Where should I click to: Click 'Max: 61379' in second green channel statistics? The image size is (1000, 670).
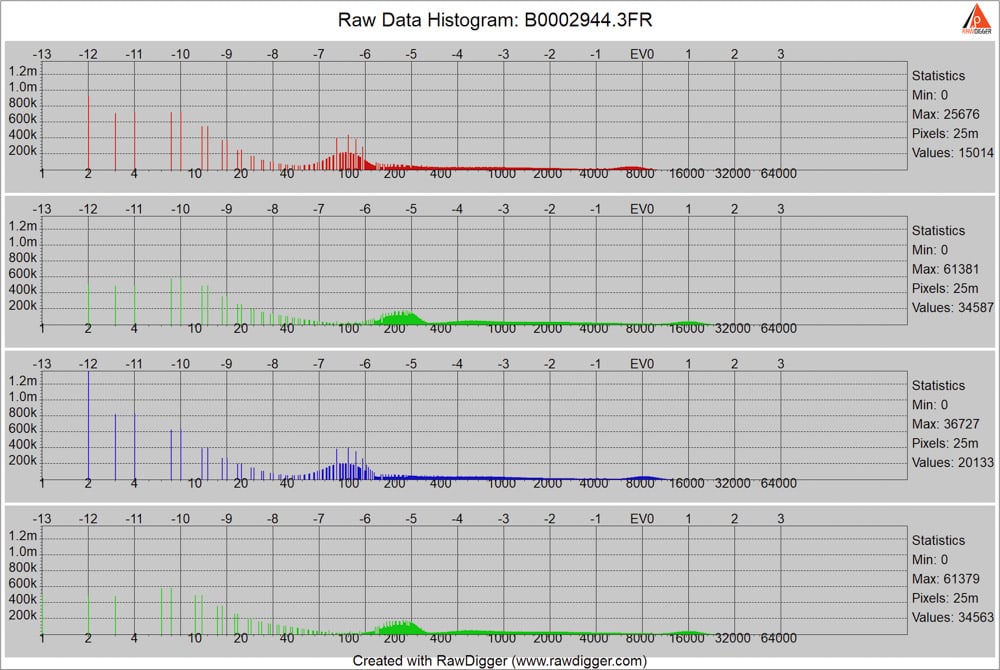click(x=945, y=579)
